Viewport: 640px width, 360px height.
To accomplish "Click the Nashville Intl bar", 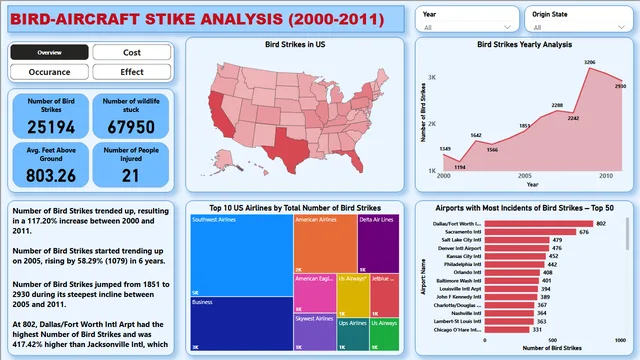I will [x=509, y=313].
